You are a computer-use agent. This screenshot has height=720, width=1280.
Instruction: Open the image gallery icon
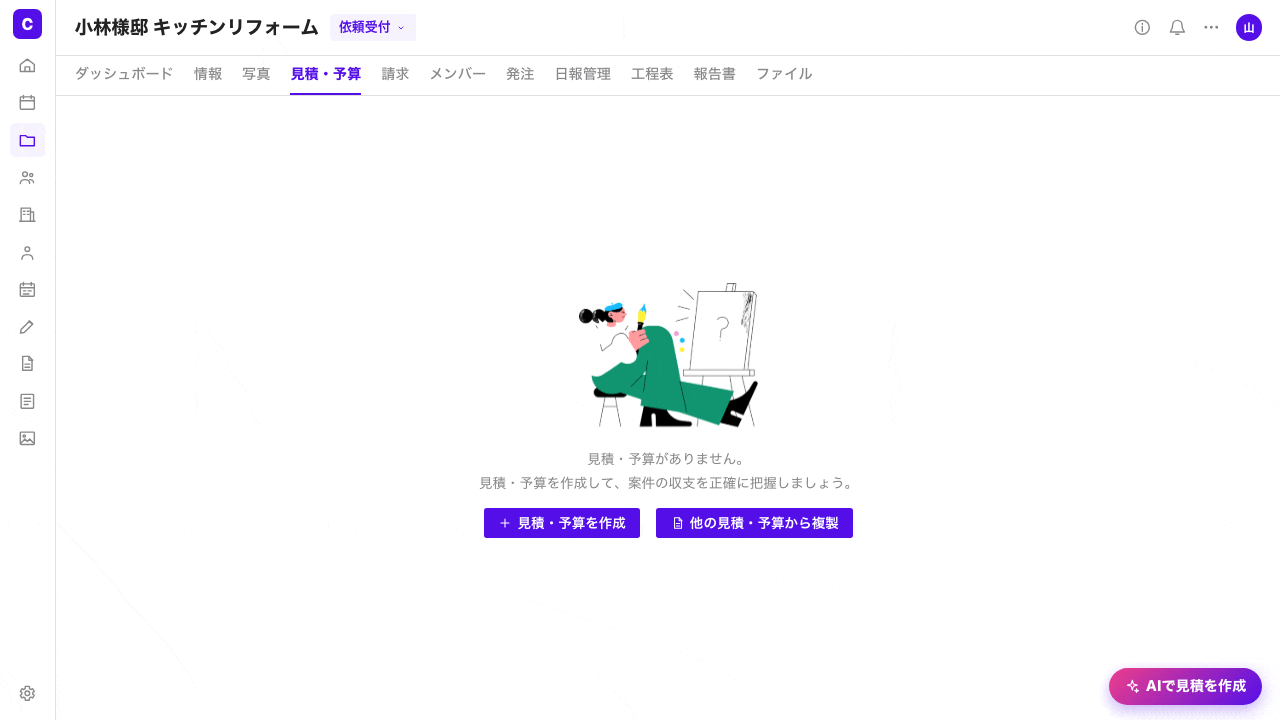pos(27,438)
